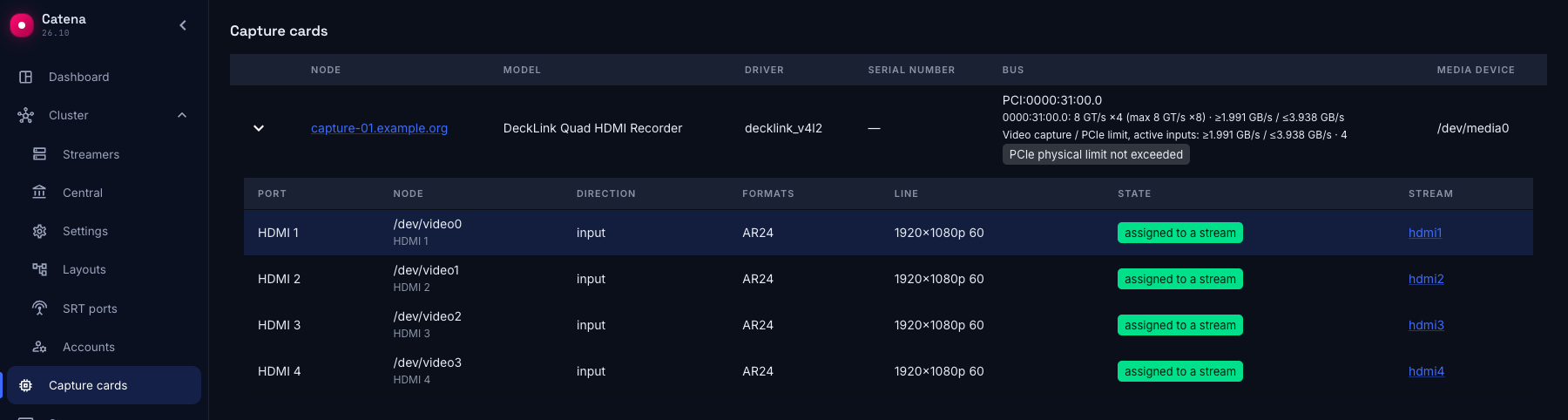1568x420 pixels.
Task: Collapse the Cluster menu section
Action: [x=182, y=115]
